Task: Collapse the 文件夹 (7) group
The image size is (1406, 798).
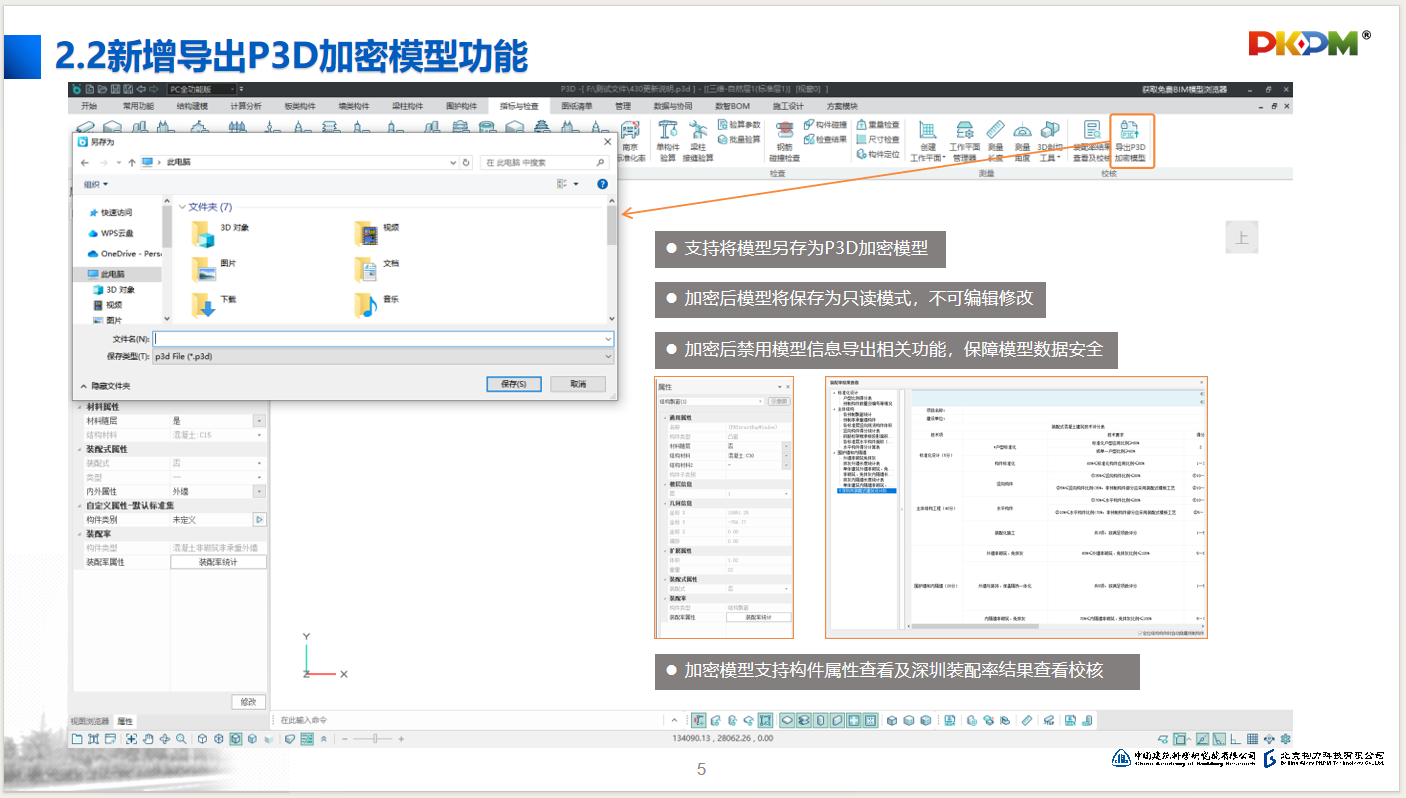Action: pos(182,207)
